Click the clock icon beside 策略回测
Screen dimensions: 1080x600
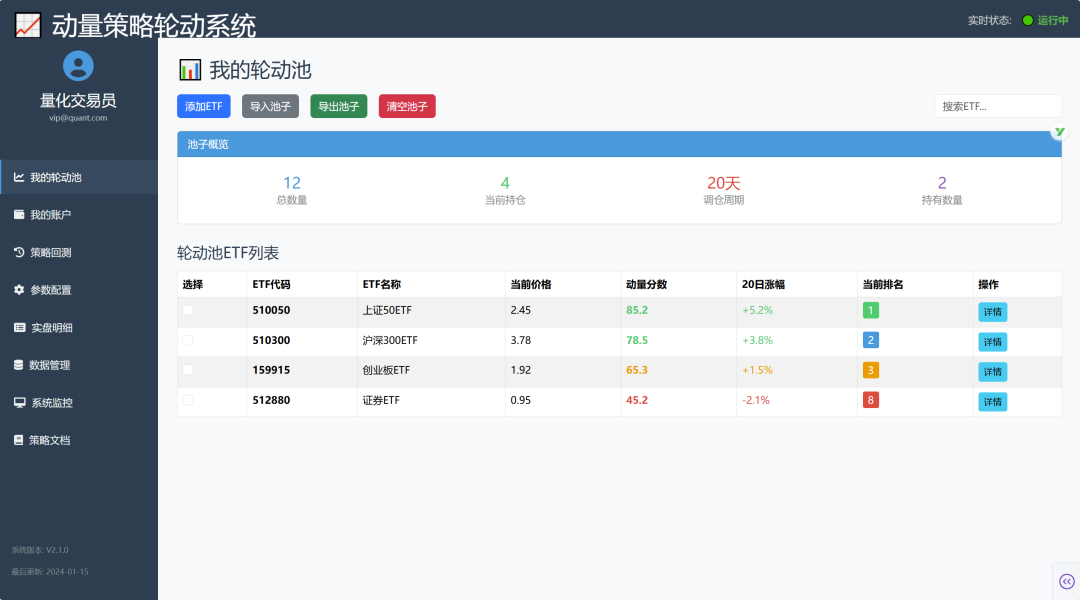(19, 253)
